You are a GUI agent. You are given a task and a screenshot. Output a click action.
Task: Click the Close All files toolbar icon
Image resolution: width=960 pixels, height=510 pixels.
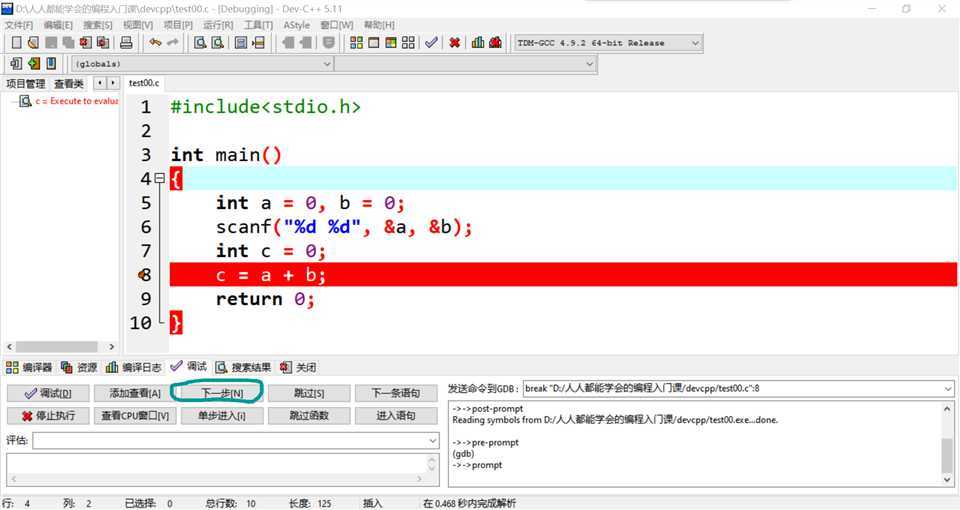(x=103, y=42)
